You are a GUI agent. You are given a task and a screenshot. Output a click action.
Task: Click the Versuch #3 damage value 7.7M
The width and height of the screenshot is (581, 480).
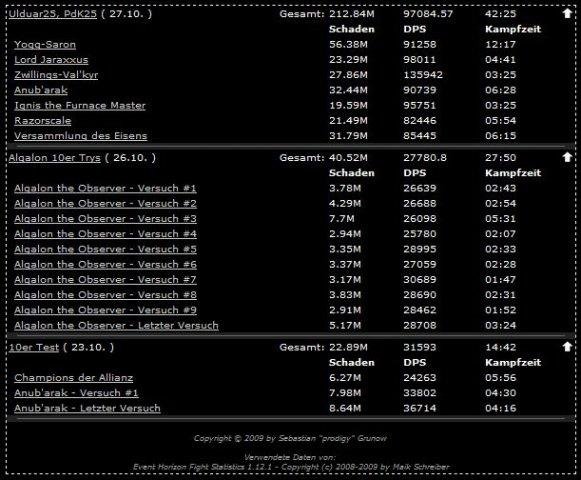[x=341, y=219]
